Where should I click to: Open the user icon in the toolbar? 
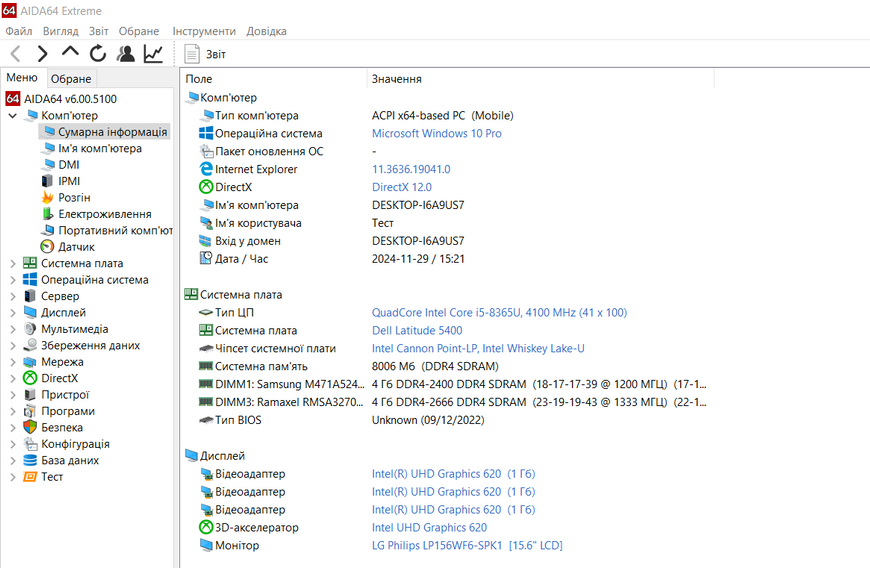(x=126, y=53)
